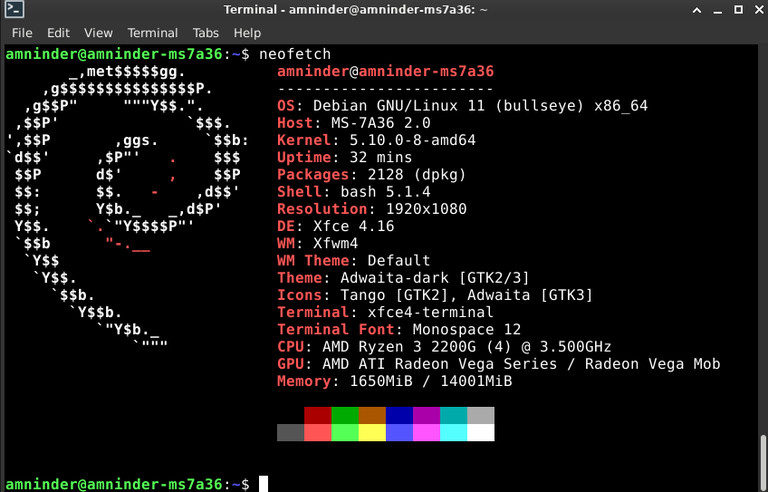Open the Help menu

click(x=247, y=33)
